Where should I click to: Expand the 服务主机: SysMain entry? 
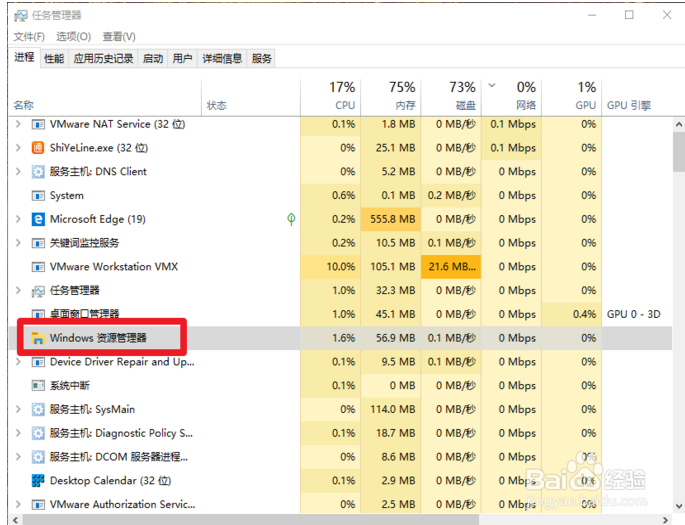[x=18, y=409]
